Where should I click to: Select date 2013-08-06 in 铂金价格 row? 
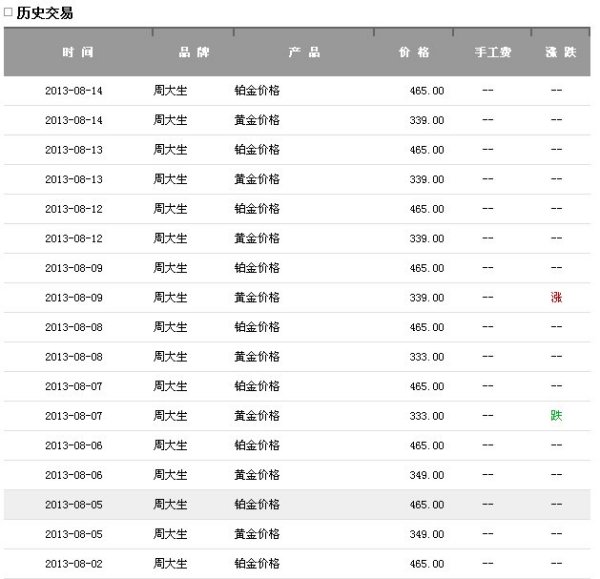tap(74, 445)
